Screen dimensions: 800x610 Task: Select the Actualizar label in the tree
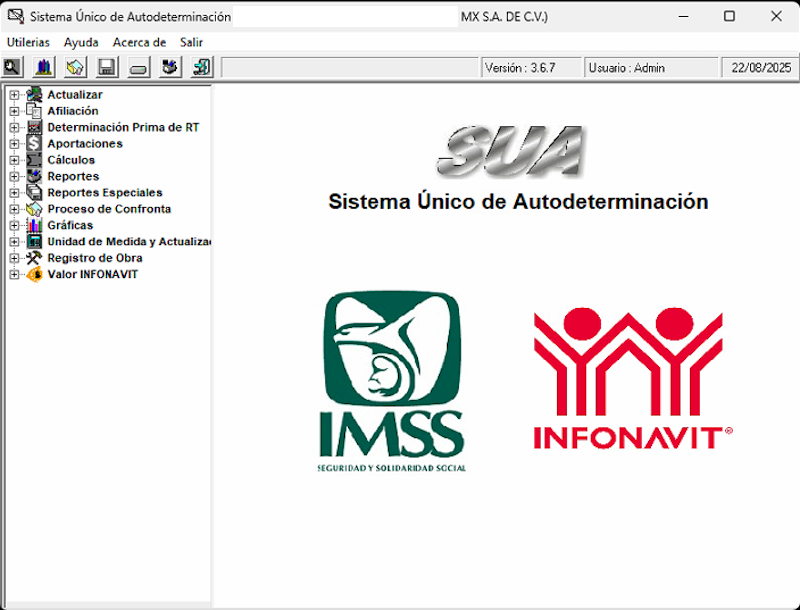pos(75,95)
